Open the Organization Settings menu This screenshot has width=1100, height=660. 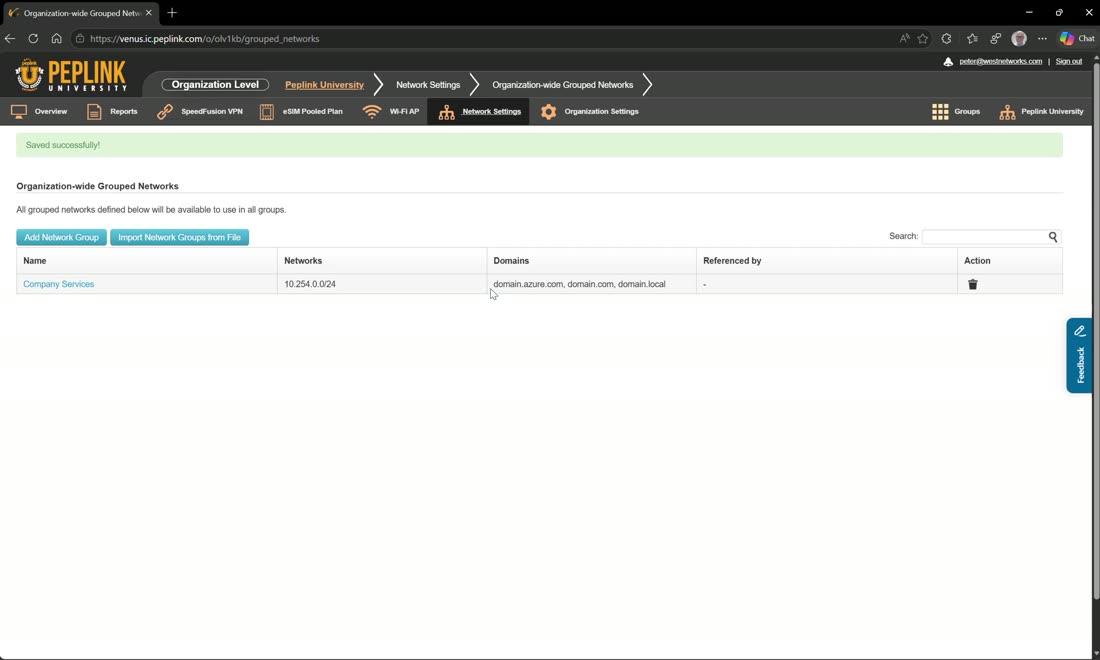tap(590, 112)
